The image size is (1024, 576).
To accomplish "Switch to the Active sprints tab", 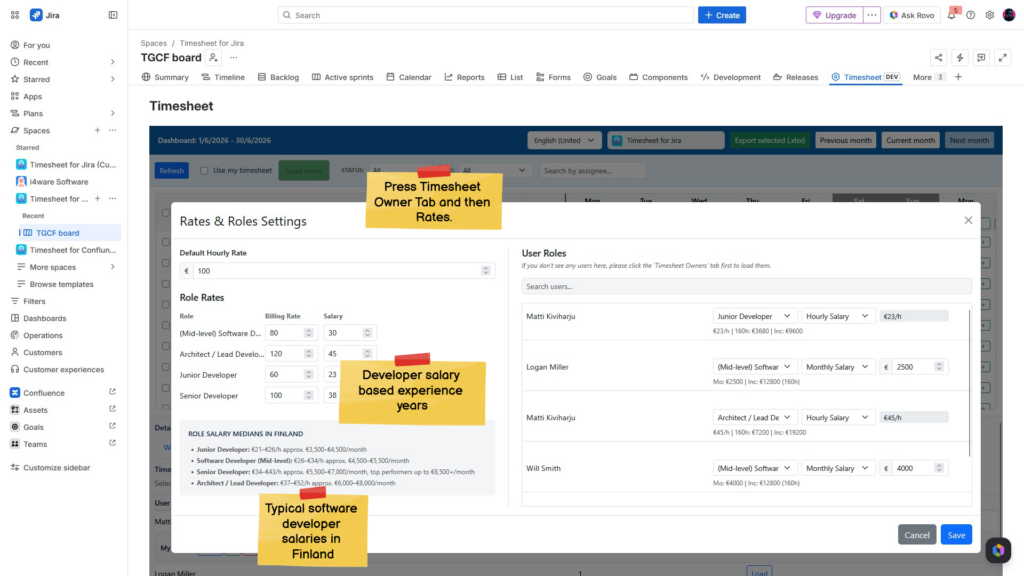I will 342,77.
